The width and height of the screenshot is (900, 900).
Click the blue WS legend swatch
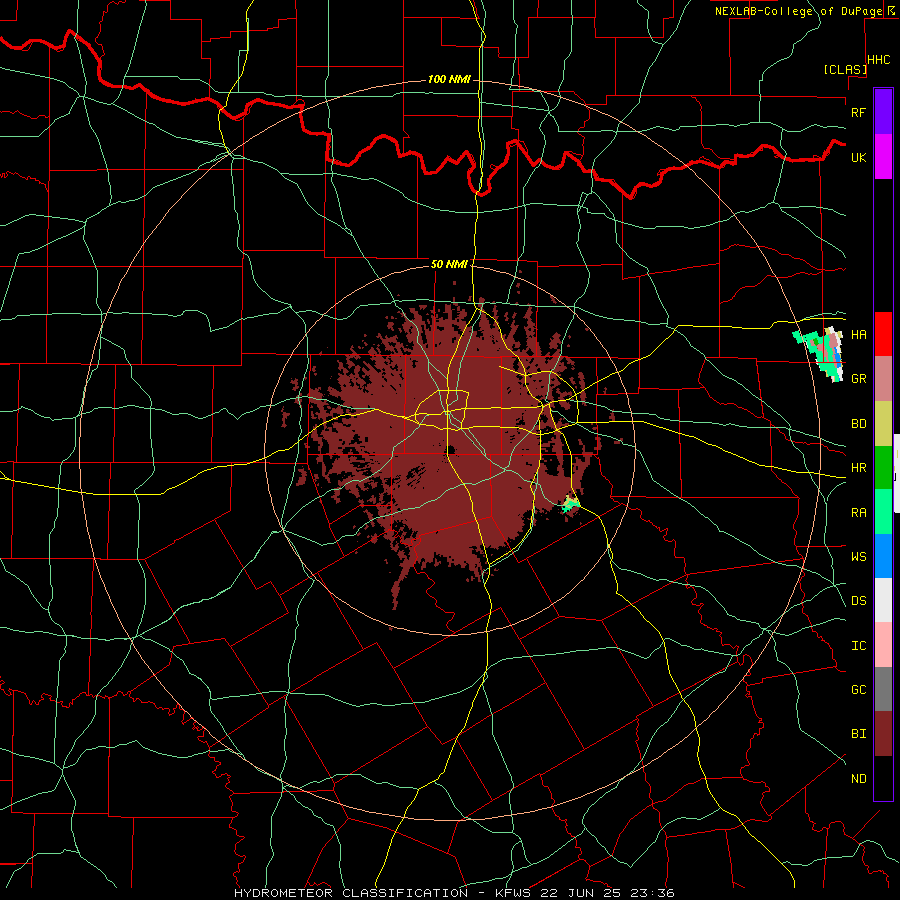click(883, 556)
